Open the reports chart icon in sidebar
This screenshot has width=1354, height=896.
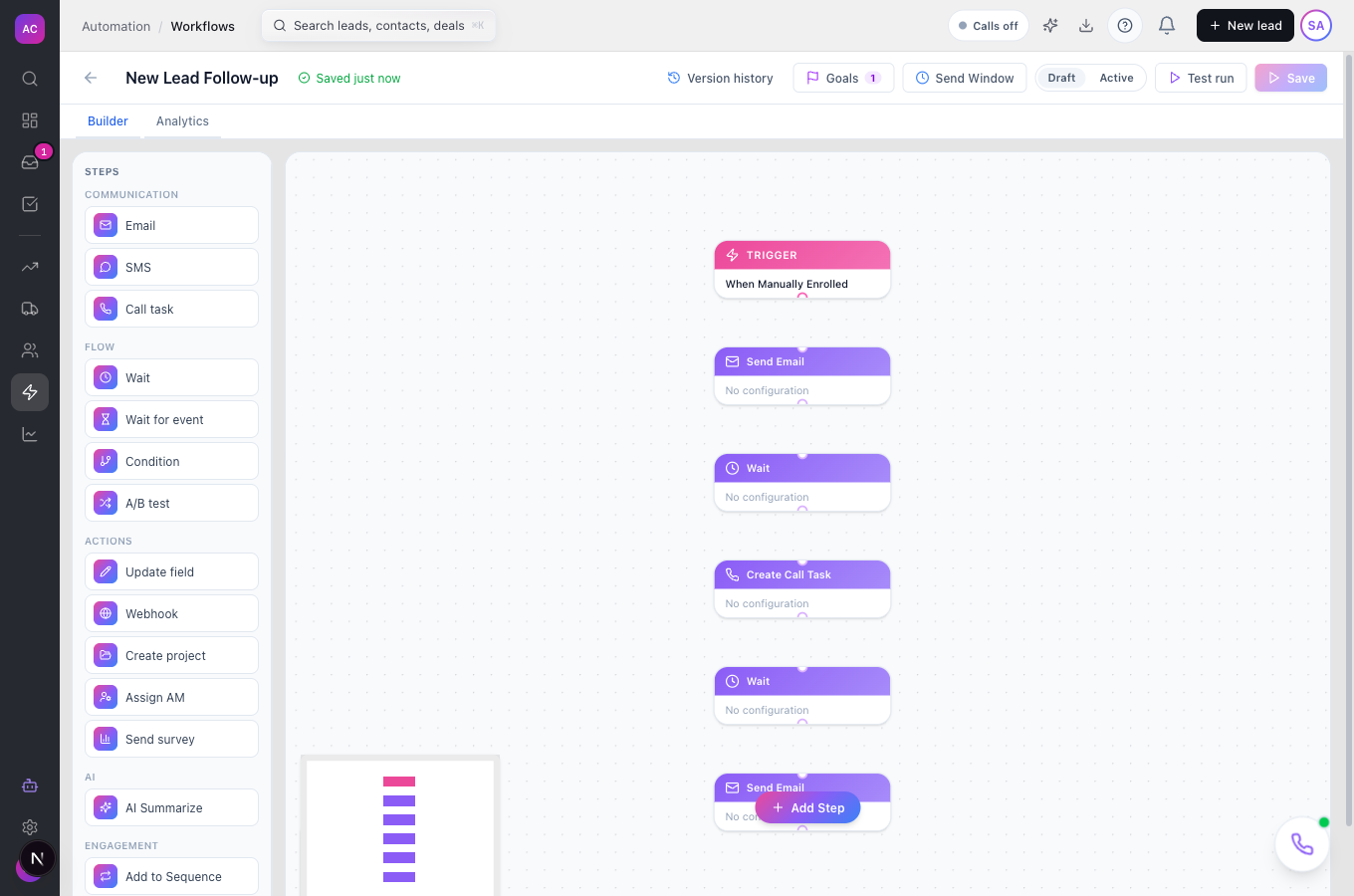[x=30, y=434]
